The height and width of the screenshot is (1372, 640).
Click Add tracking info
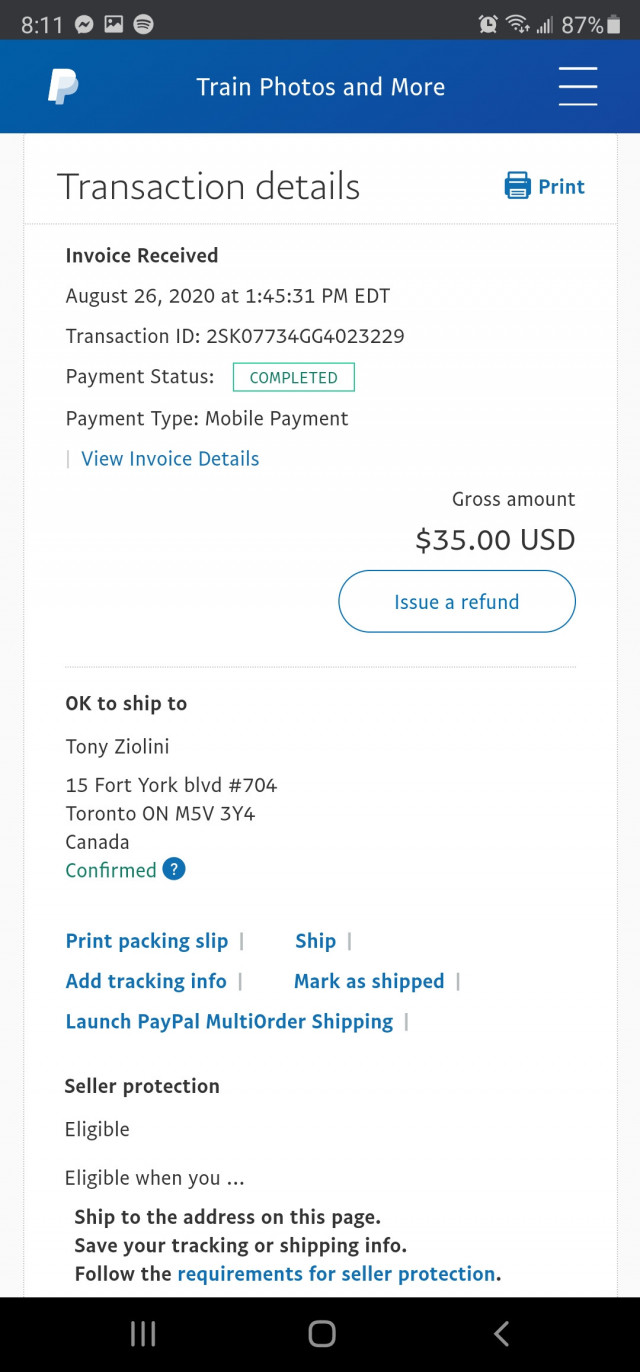[146, 981]
